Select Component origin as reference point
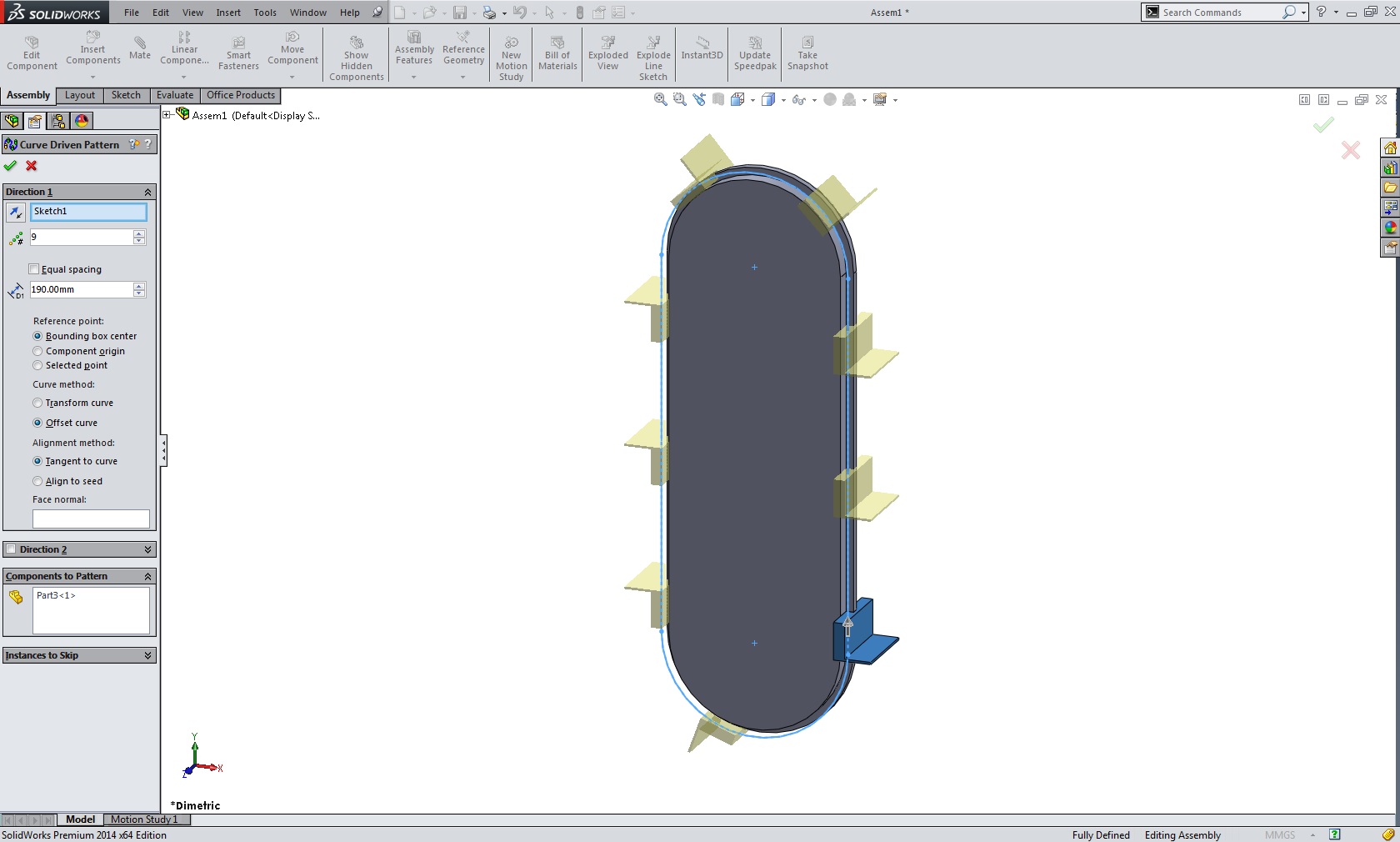This screenshot has height=842, width=1400. 37,352
